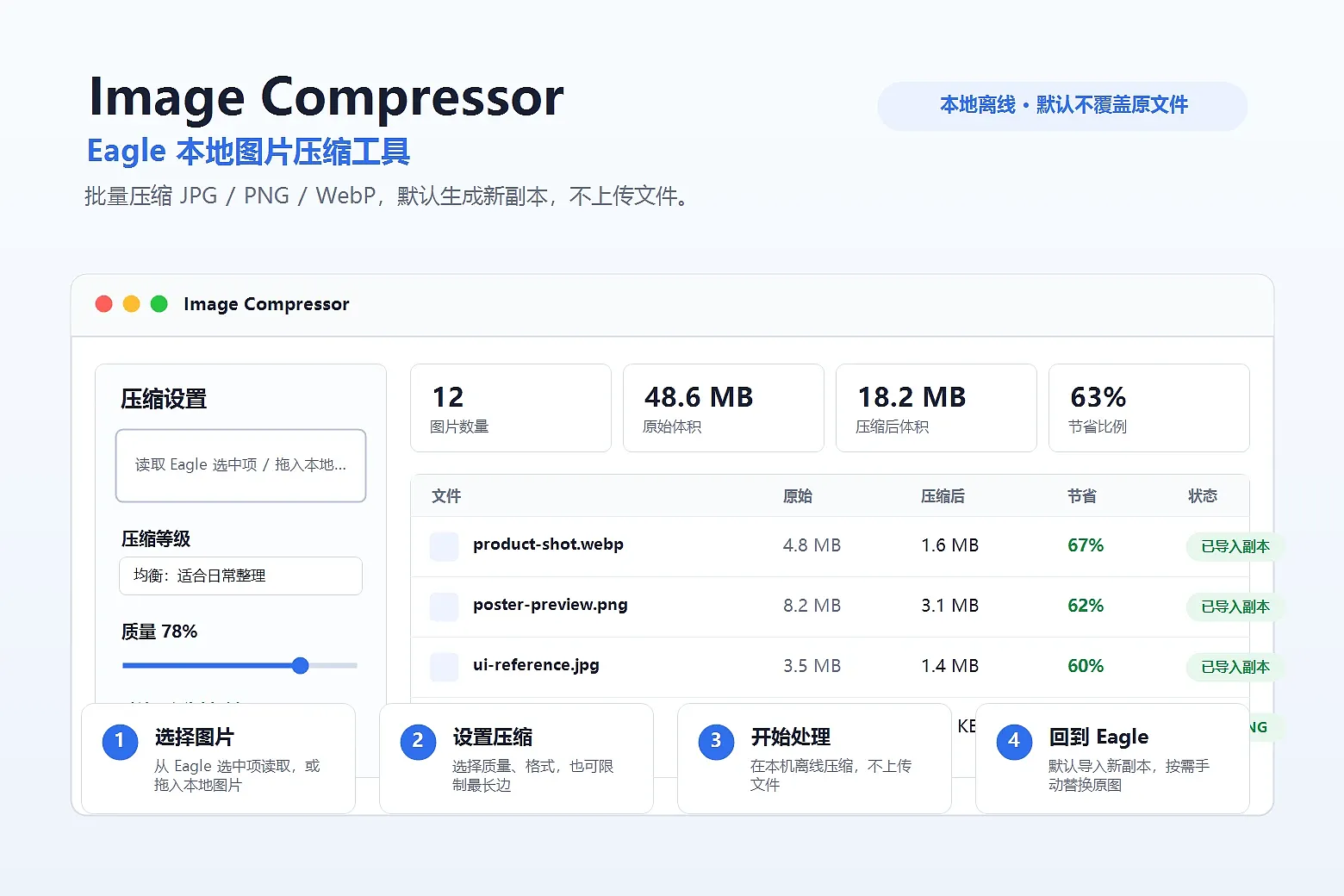Click the ui-reference.jpg file thumbnail icon
The height and width of the screenshot is (896, 1344).
(x=445, y=667)
